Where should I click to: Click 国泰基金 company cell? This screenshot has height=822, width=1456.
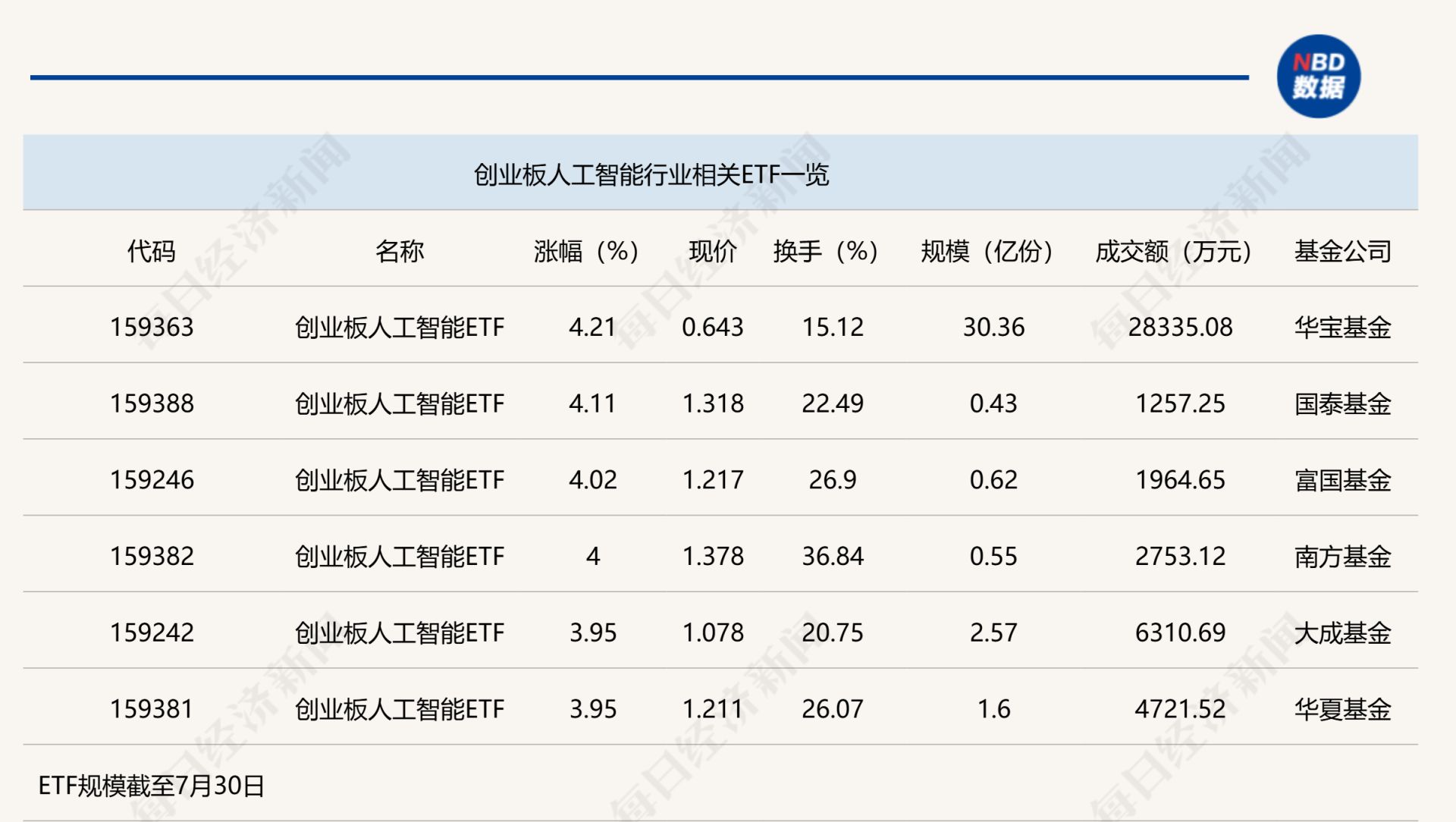click(x=1342, y=403)
